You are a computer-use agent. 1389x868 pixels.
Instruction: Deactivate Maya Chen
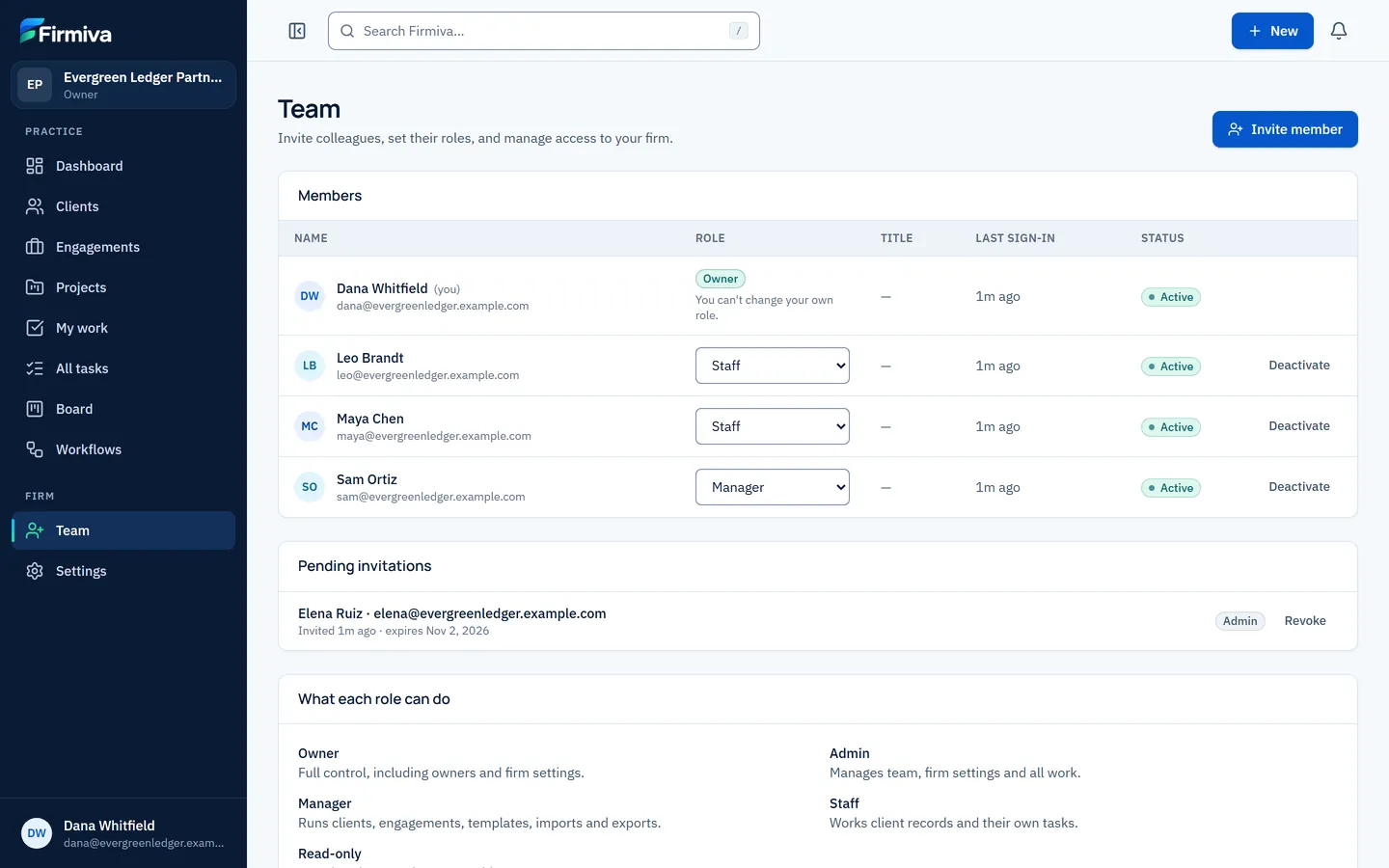[1299, 426]
